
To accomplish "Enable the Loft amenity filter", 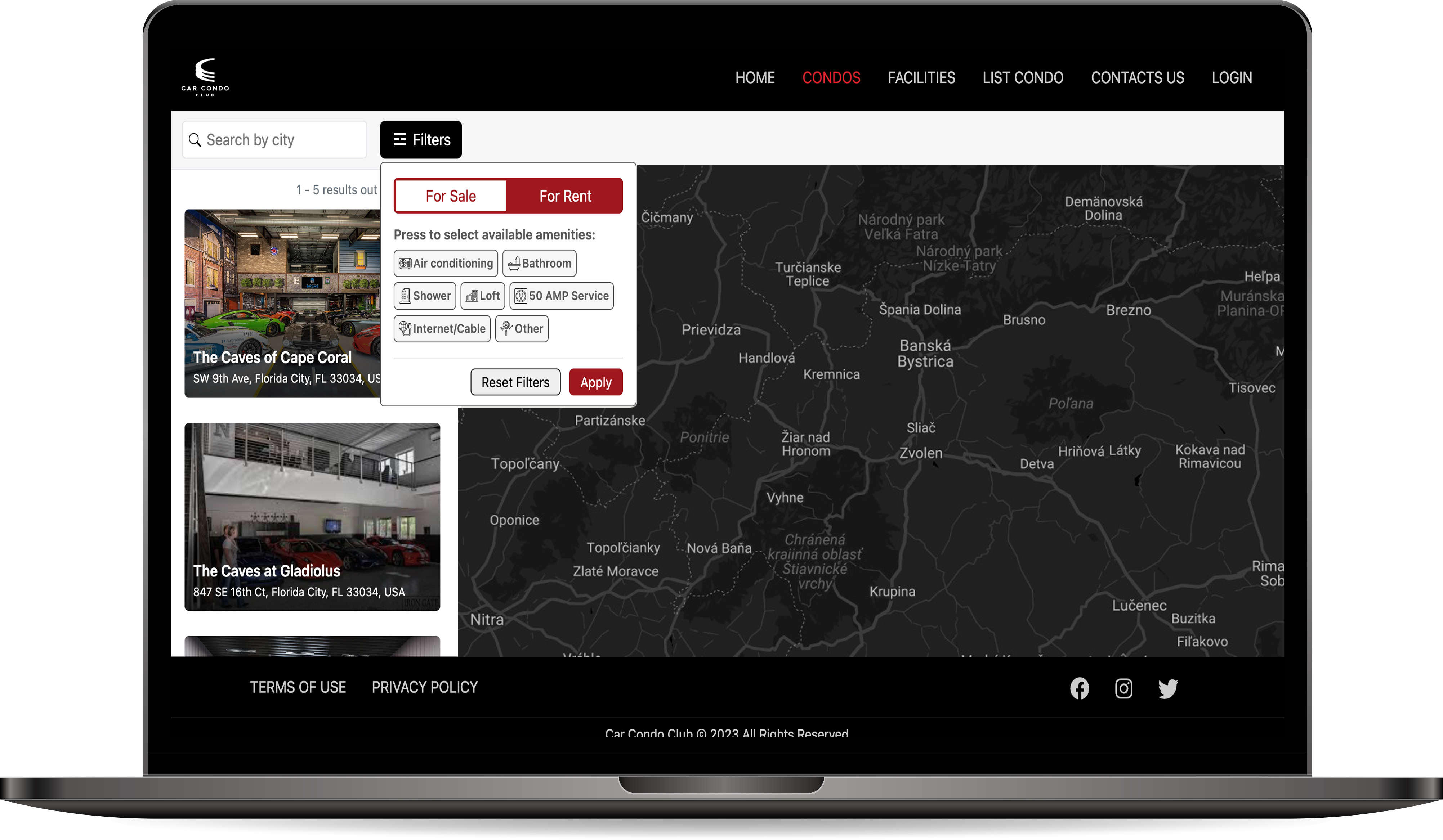I will point(483,296).
